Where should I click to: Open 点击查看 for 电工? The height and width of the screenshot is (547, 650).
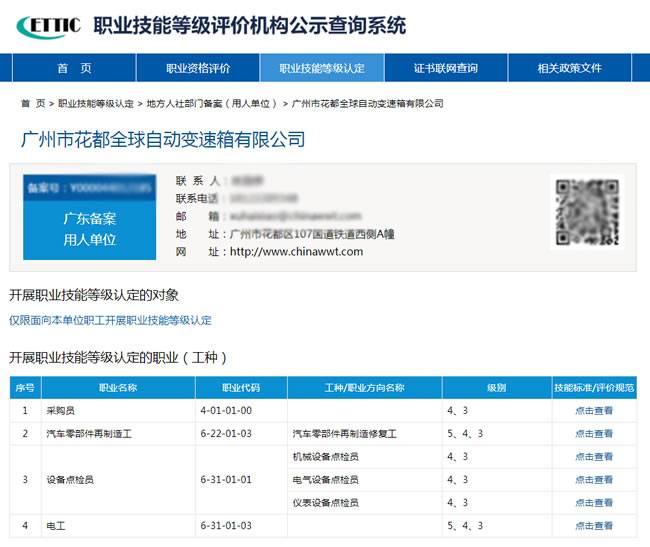[593, 525]
